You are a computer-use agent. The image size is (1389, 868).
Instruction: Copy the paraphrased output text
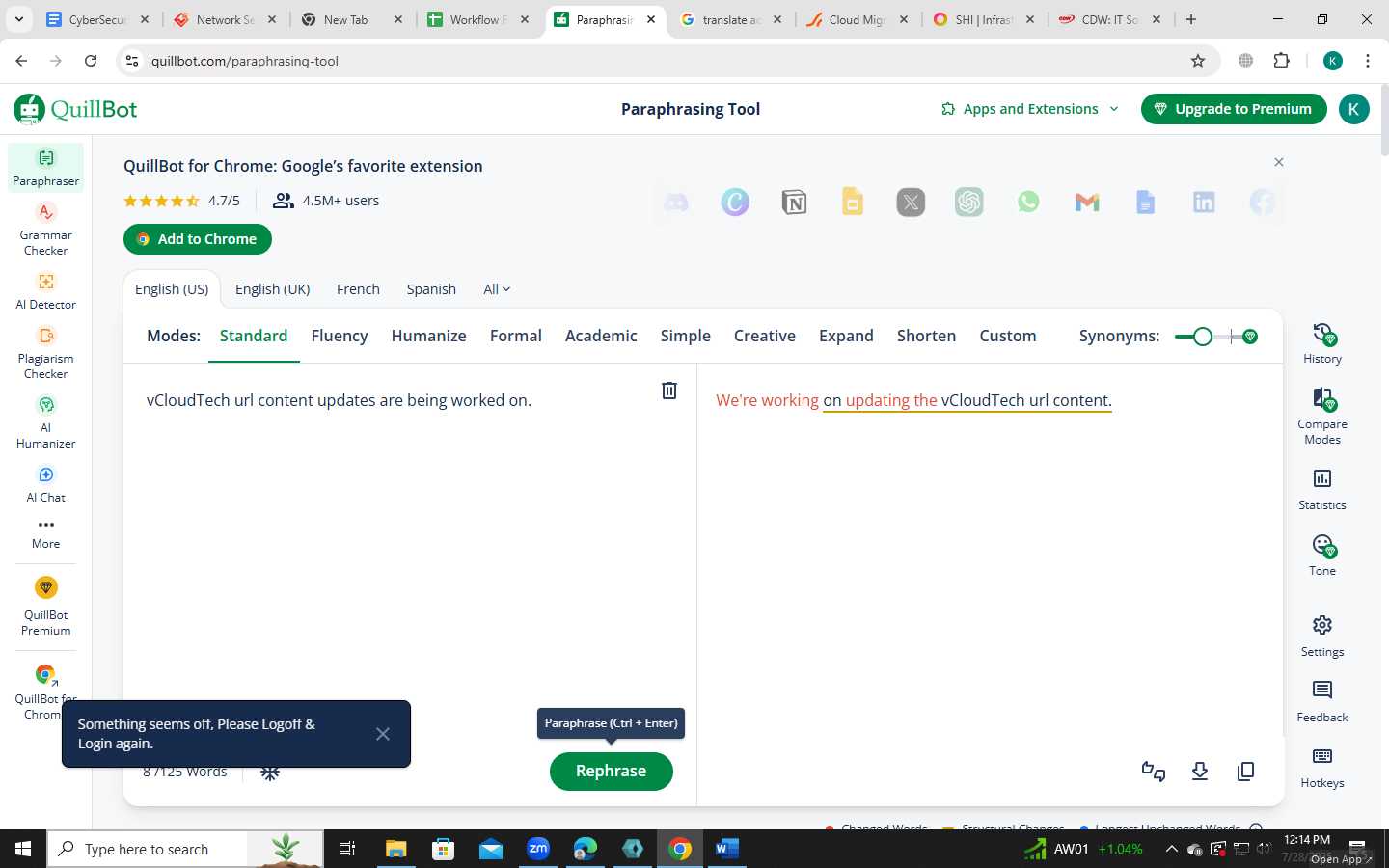pyautogui.click(x=1246, y=772)
